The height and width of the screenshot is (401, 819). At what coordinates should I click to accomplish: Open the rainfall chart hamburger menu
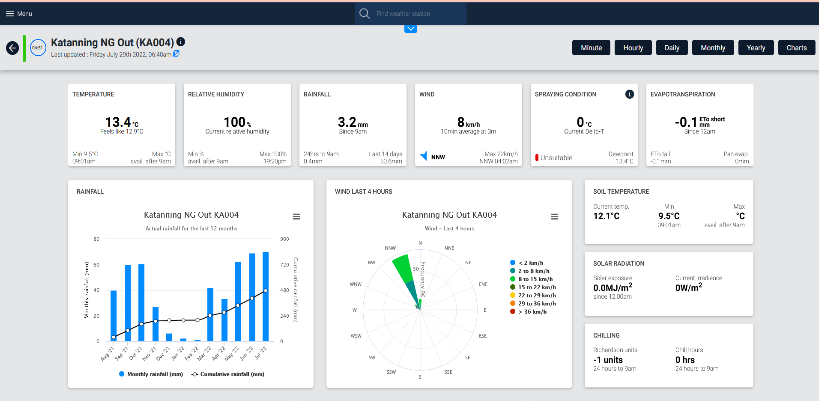296,216
